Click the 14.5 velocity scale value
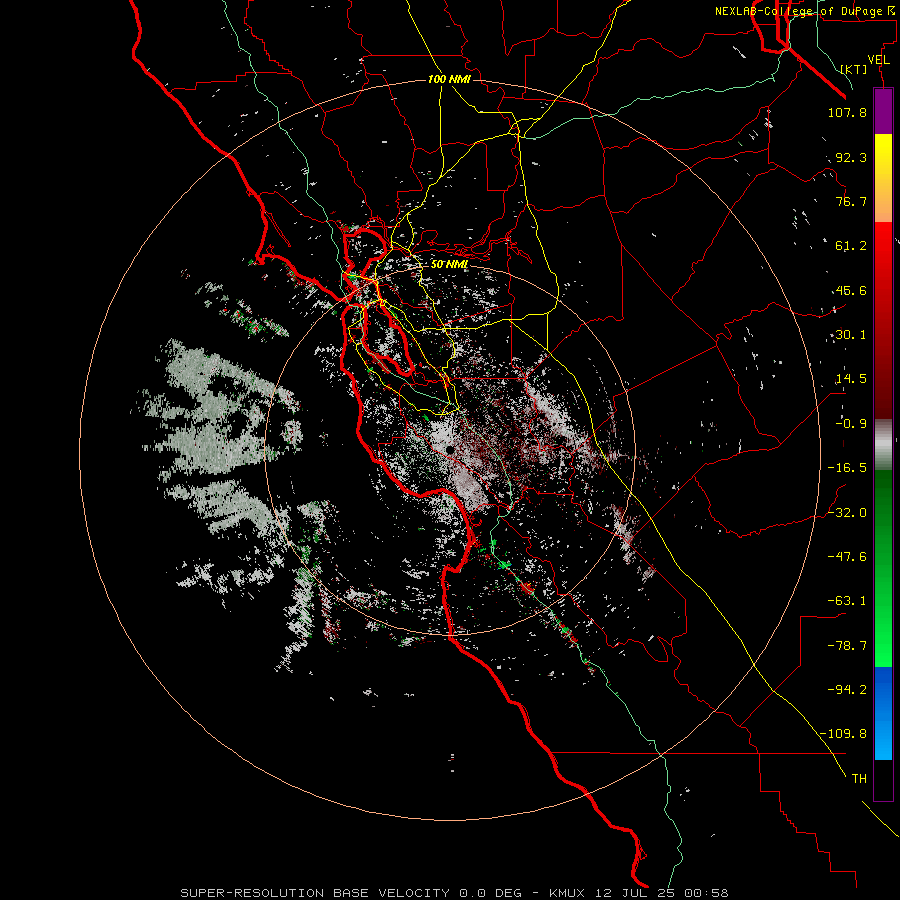Image resolution: width=900 pixels, height=900 pixels. 851,379
